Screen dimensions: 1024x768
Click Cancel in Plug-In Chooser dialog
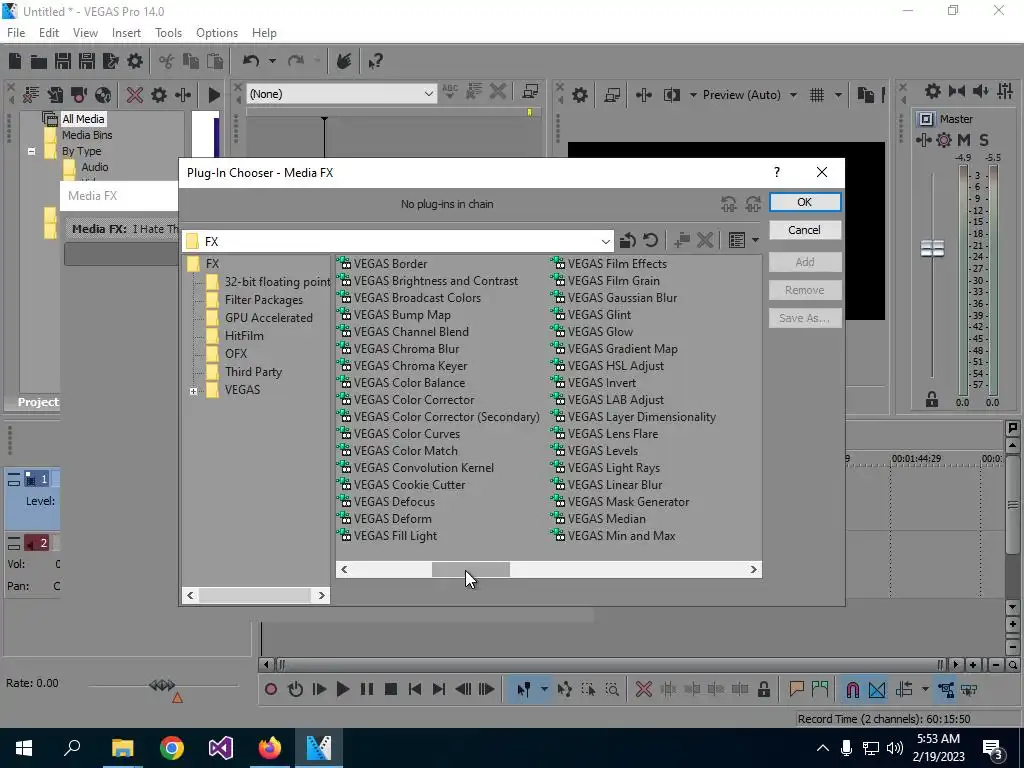click(805, 230)
